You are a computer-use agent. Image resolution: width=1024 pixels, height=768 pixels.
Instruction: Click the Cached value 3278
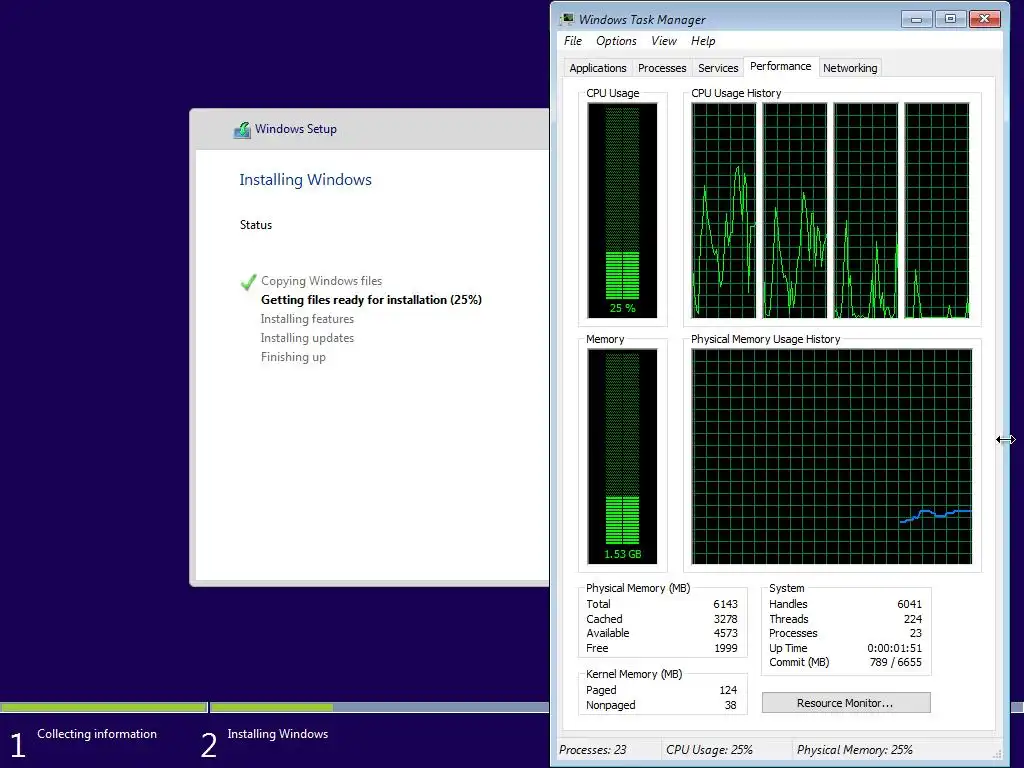(725, 618)
